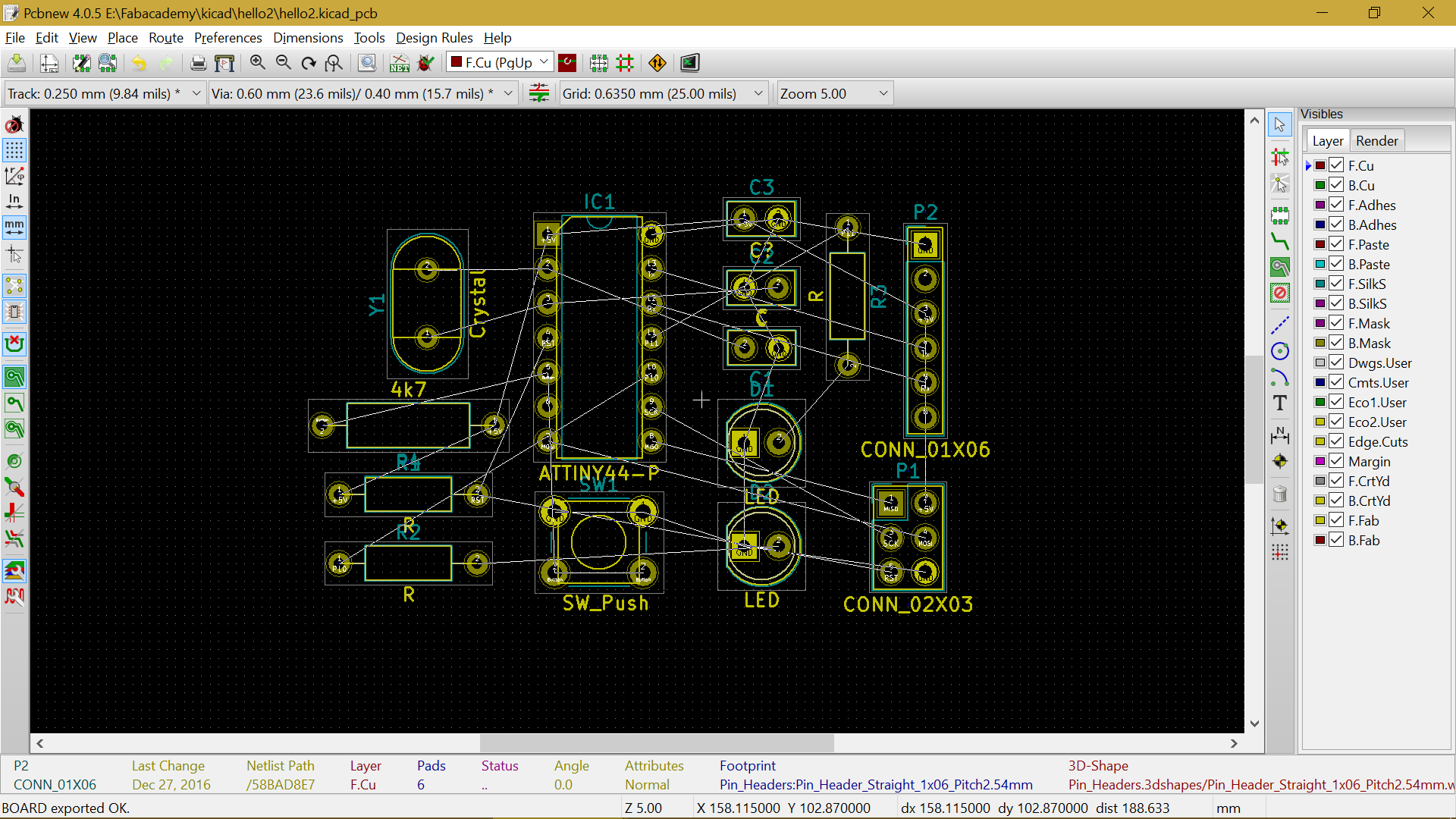Toggle the B.Mask layer checkbox
The width and height of the screenshot is (1456, 819).
(x=1336, y=343)
